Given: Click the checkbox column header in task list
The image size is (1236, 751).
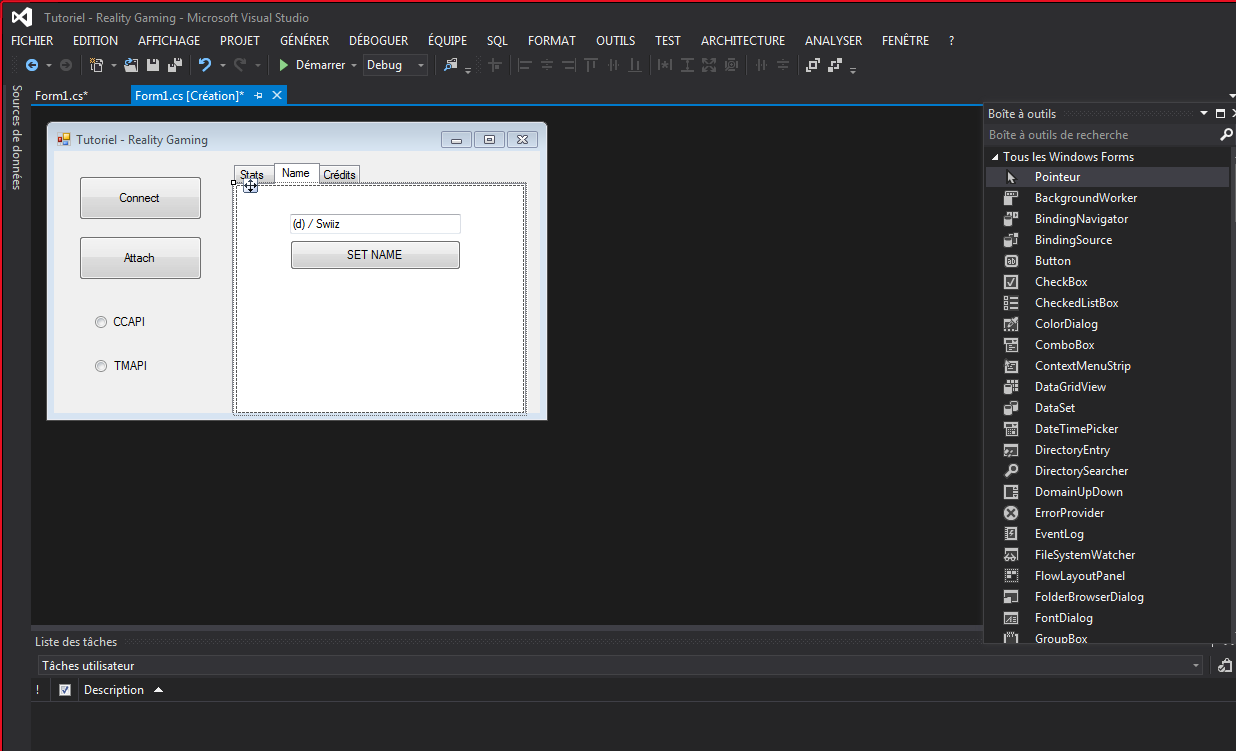Looking at the screenshot, I should (x=65, y=690).
